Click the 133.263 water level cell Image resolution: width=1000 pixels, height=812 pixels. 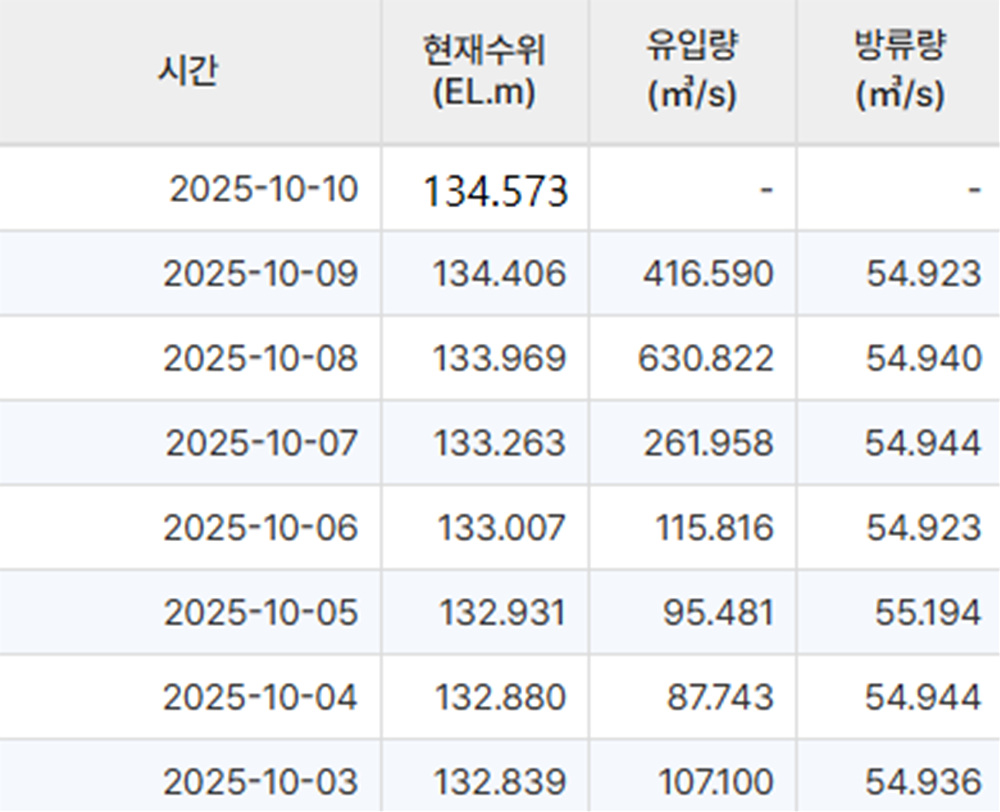tap(499, 443)
